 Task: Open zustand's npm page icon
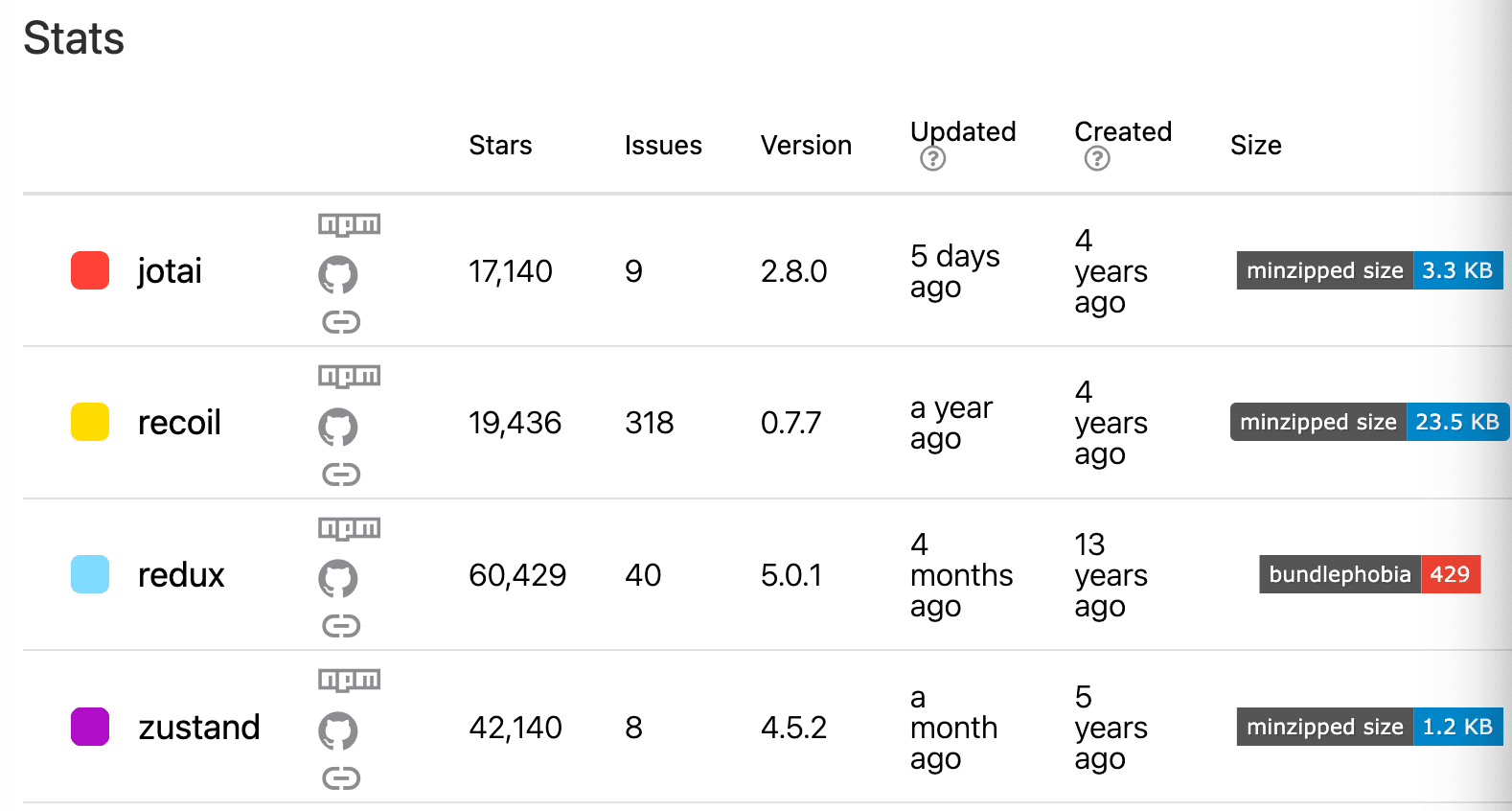(349, 680)
